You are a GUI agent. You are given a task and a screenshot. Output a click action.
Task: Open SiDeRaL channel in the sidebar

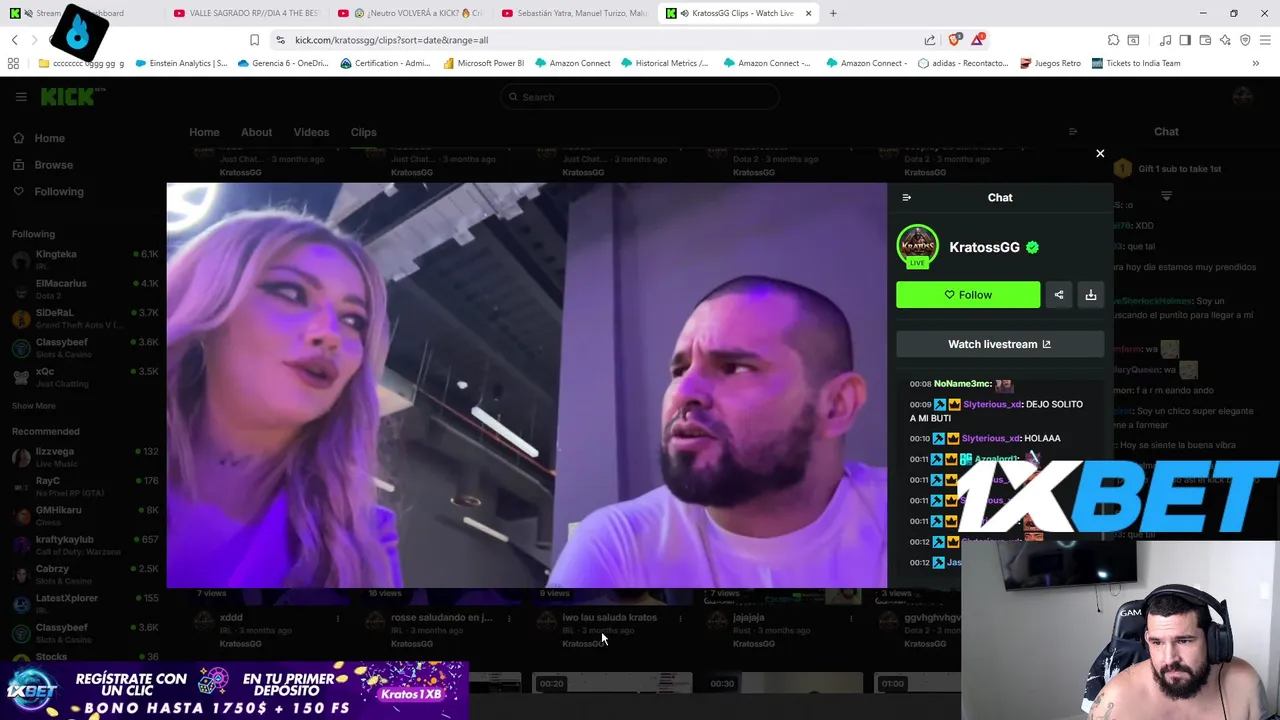(85, 318)
